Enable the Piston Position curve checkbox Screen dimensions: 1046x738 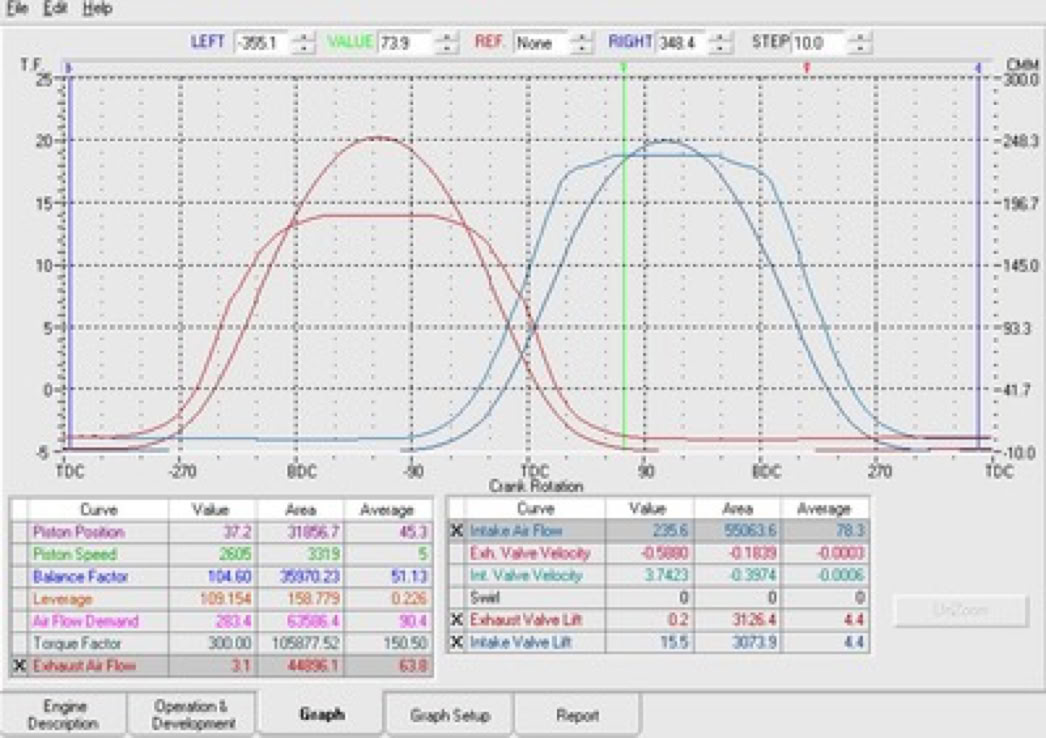(x=20, y=532)
